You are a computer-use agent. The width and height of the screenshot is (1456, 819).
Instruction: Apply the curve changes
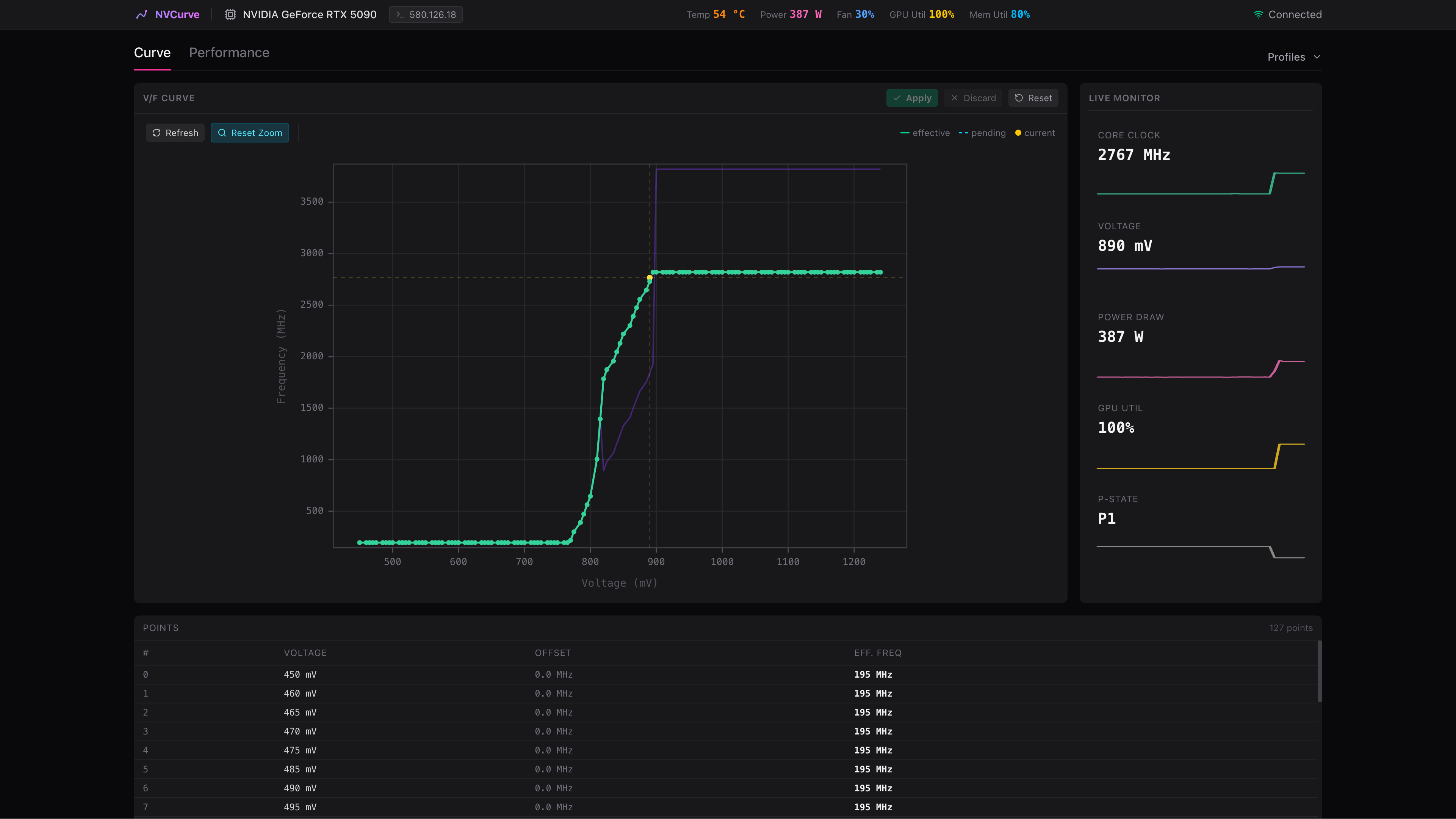(912, 98)
